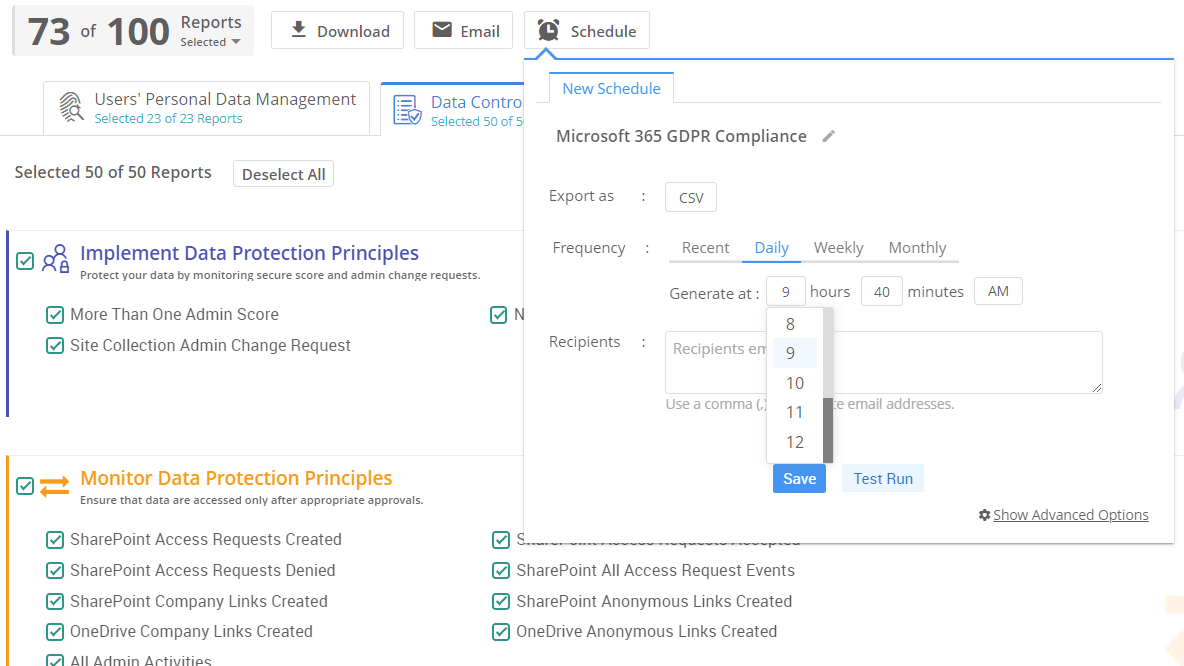This screenshot has height=666, width=1184.
Task: Click the AM selector to change to PM
Action: tap(997, 291)
